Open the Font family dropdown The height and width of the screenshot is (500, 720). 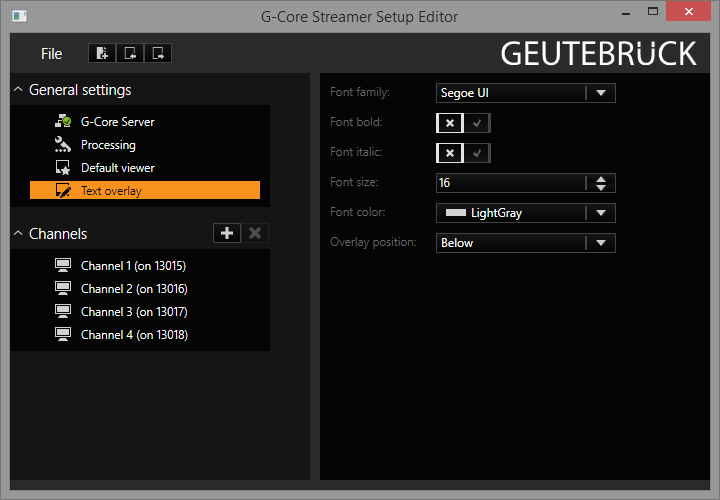pos(525,93)
